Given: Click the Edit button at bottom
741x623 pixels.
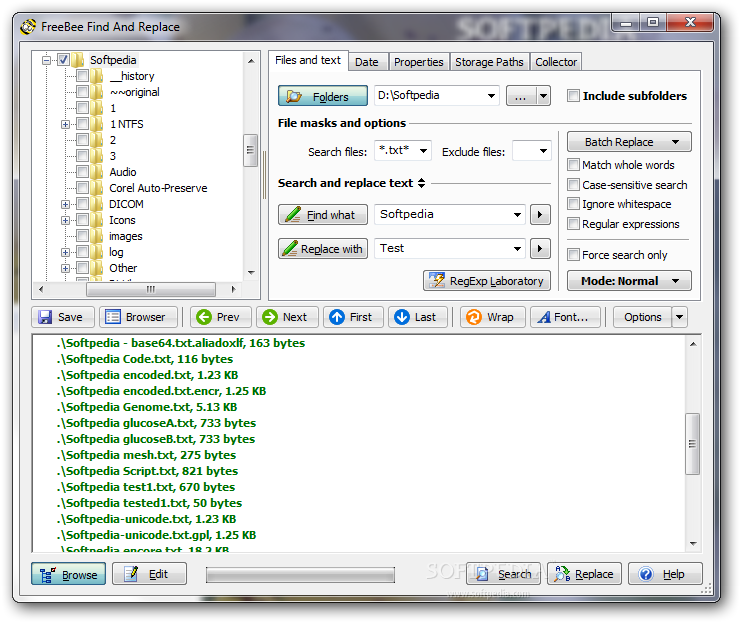Looking at the screenshot, I should click(x=149, y=574).
